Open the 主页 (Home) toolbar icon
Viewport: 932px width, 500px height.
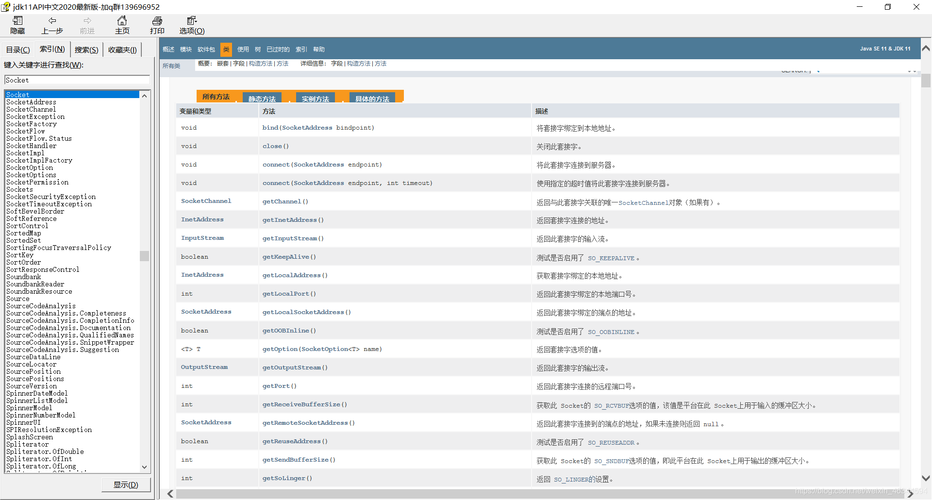pos(122,25)
